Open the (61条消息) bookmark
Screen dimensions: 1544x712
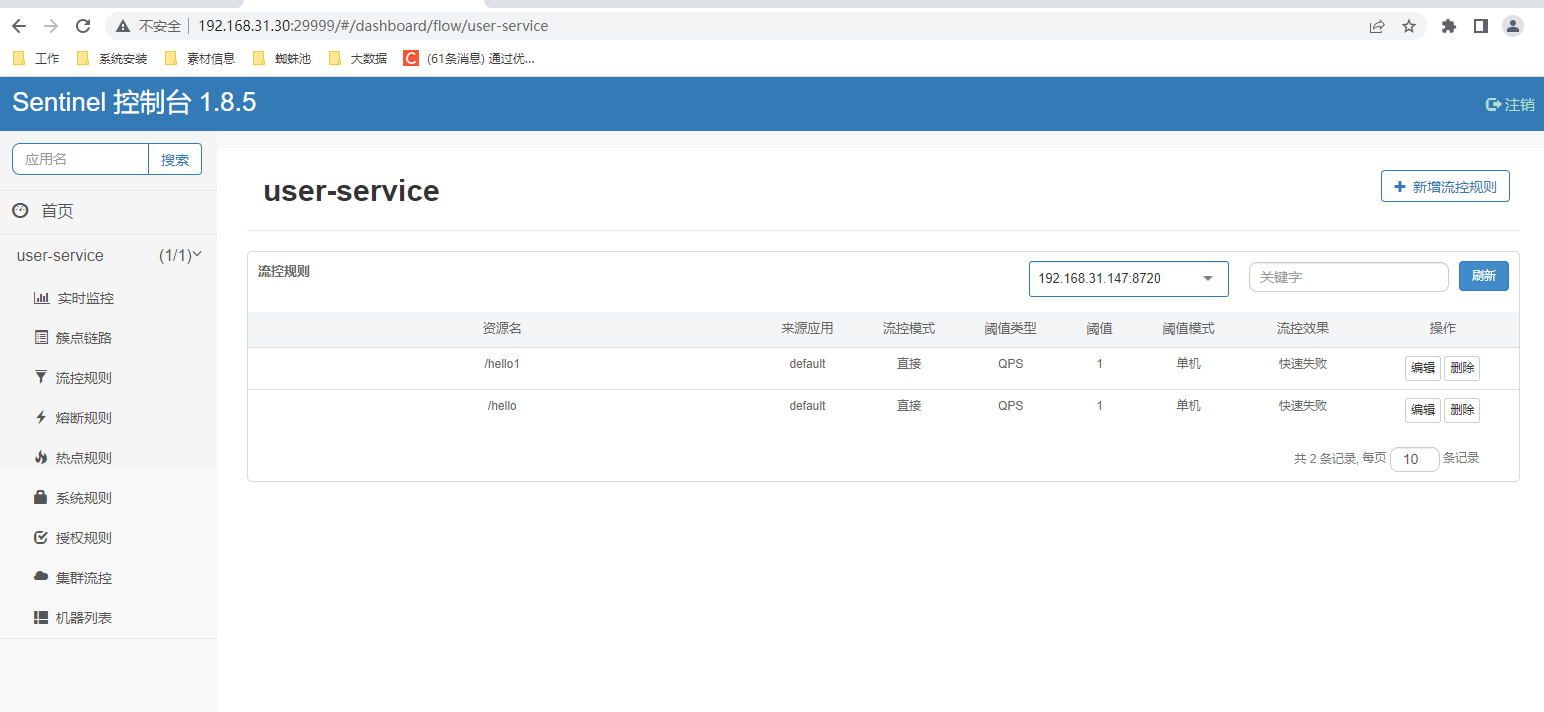[469, 58]
